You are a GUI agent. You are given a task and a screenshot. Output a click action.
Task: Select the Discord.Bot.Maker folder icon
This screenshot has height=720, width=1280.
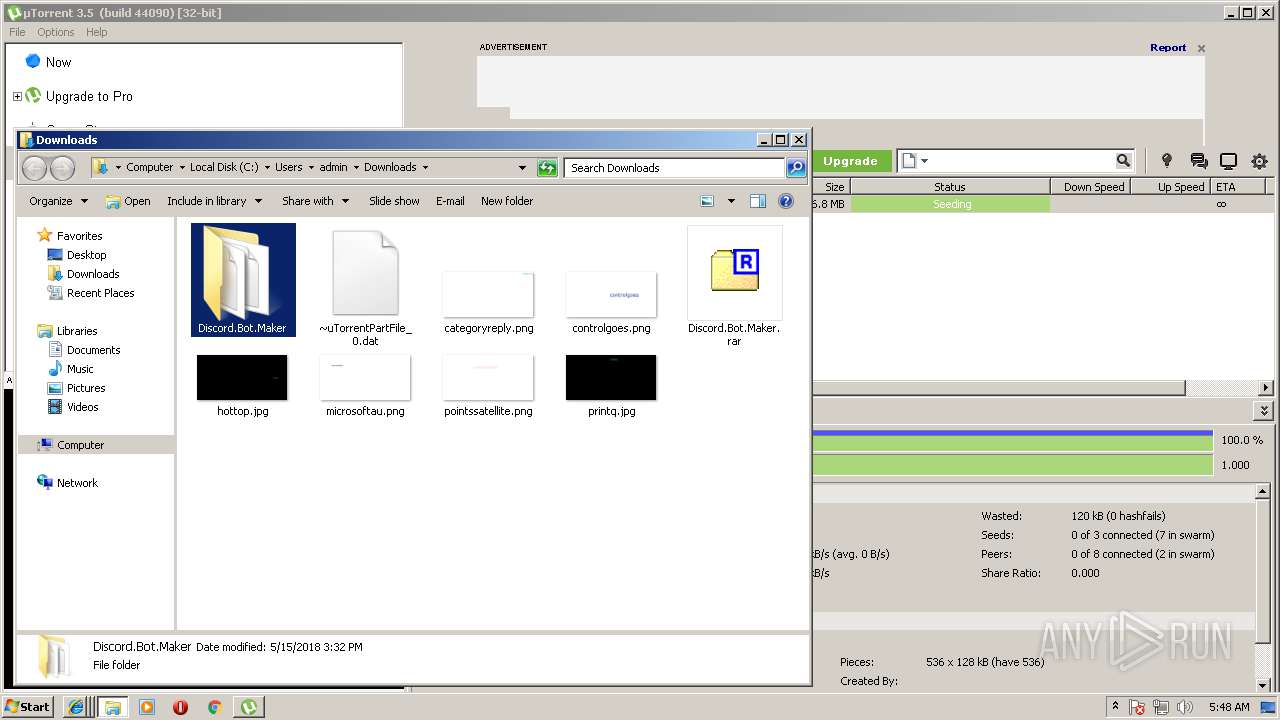(x=243, y=280)
